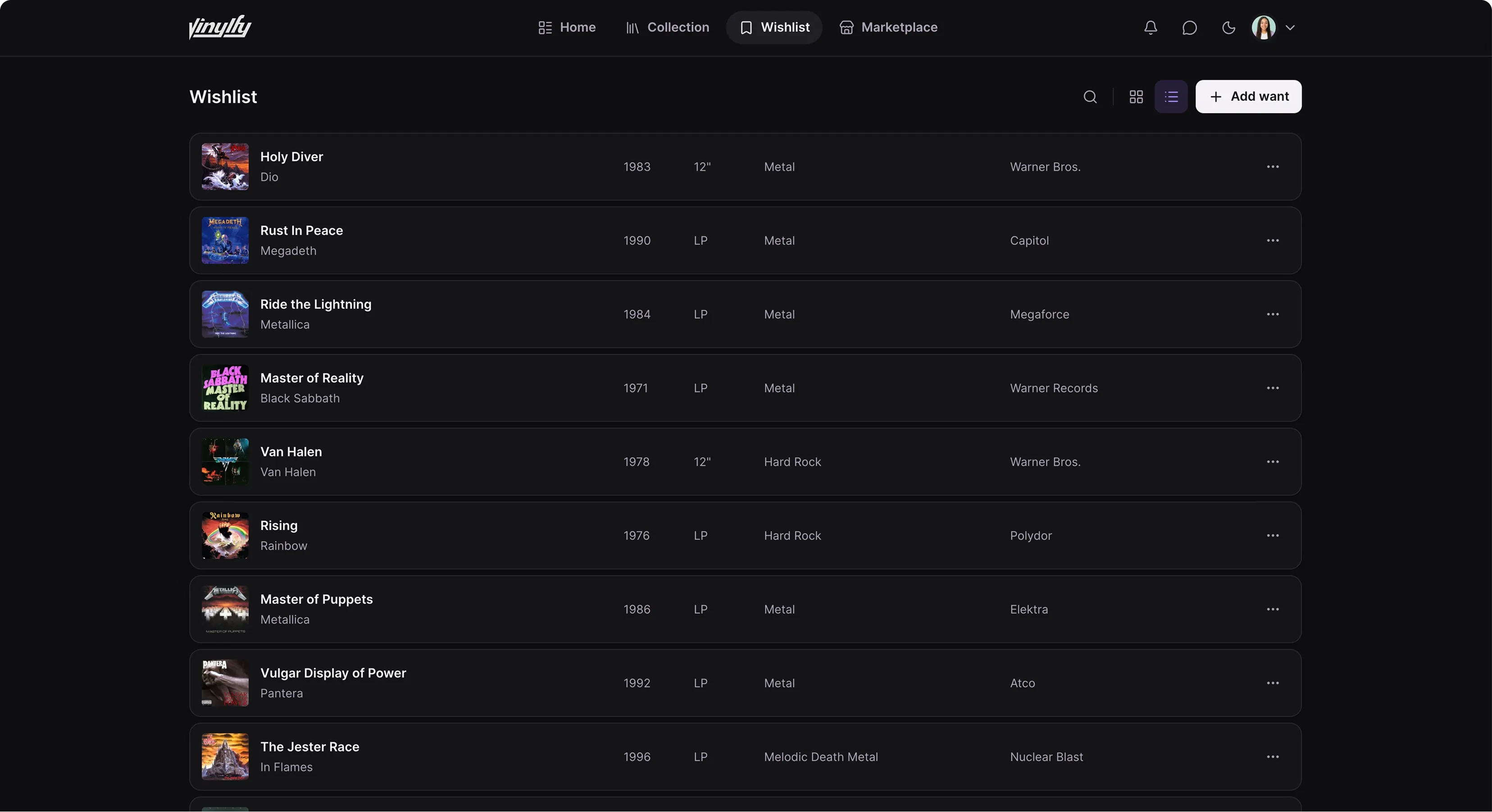Select the Wishlist tab
The height and width of the screenshot is (812, 1492).
[x=774, y=27]
